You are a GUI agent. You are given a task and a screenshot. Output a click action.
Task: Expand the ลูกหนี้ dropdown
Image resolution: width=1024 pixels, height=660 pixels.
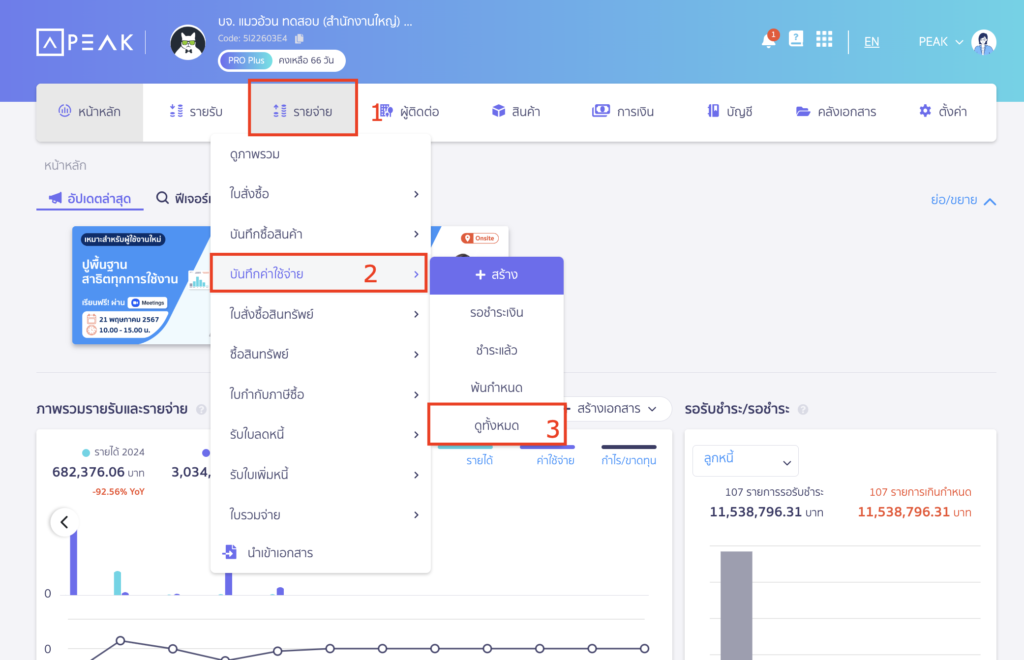745,461
